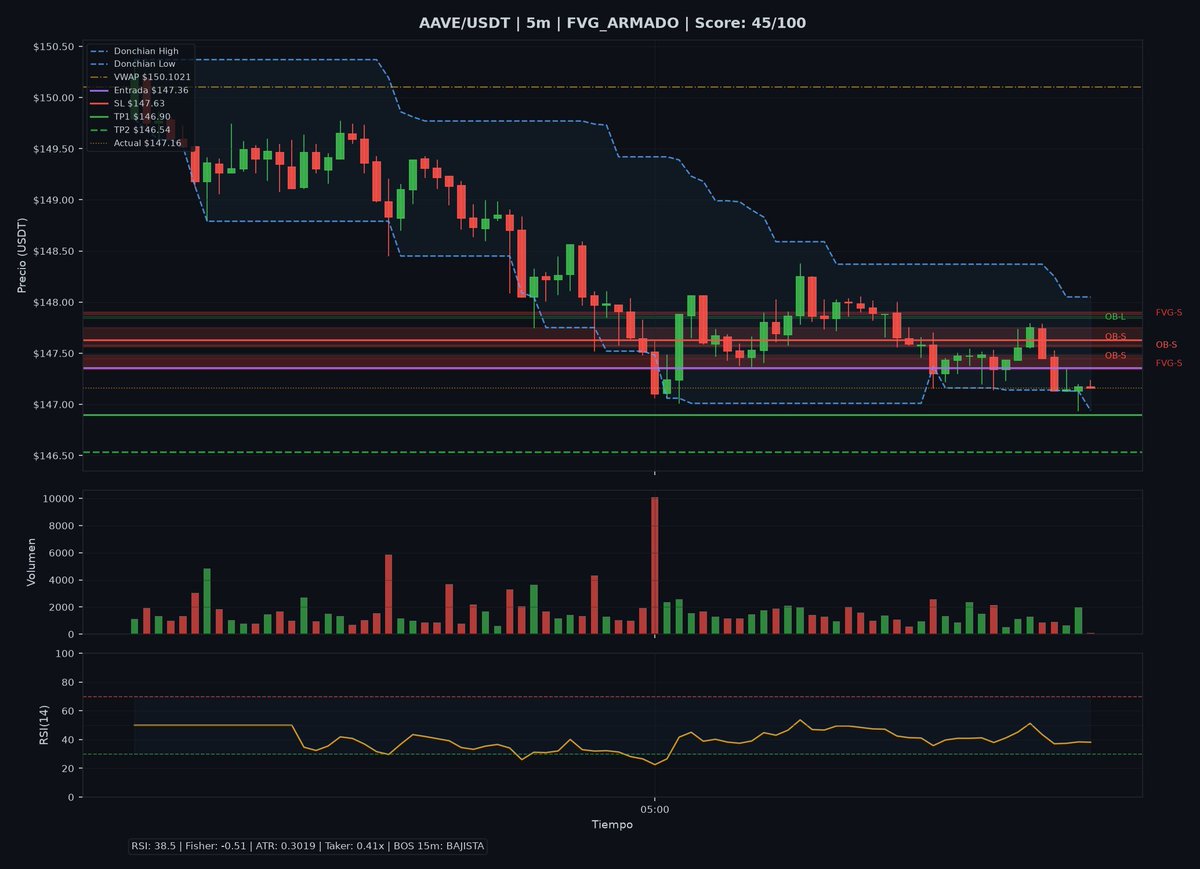1200x869 pixels.
Task: Click the 60 tick on RSI axis
Action: (x=66, y=711)
